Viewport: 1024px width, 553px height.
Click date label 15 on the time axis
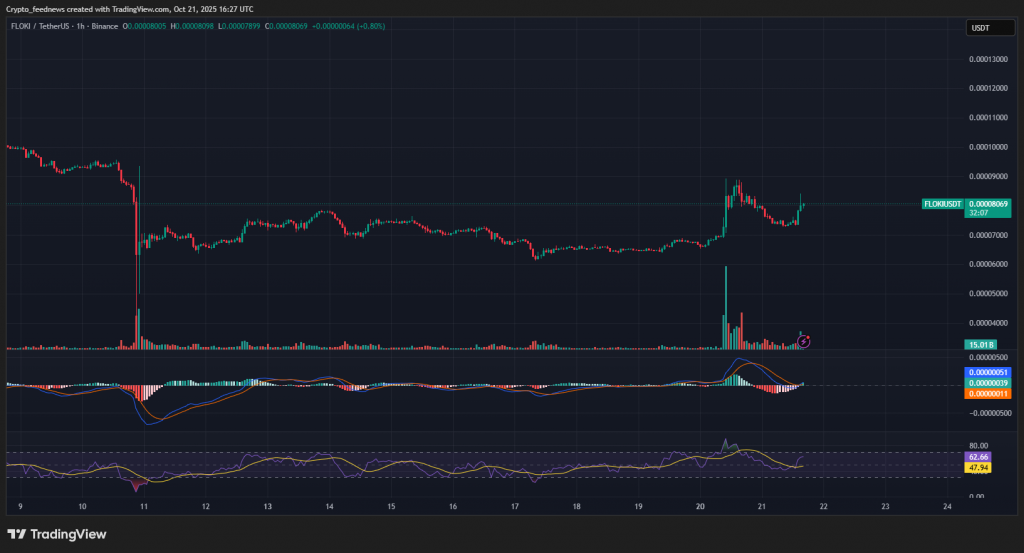(391, 507)
